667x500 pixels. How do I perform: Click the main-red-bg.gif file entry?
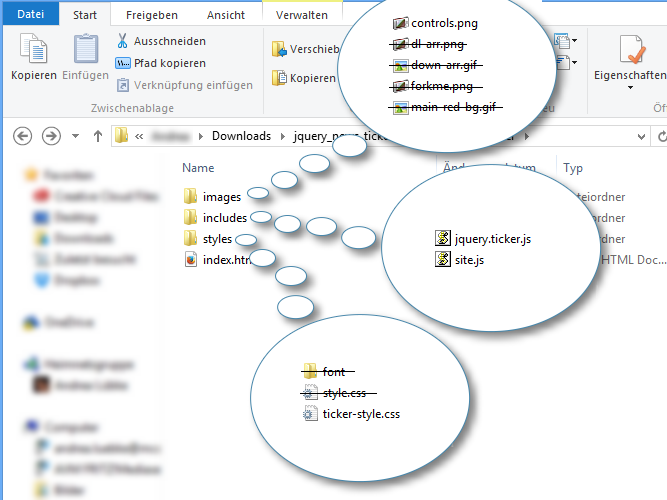click(x=445, y=107)
